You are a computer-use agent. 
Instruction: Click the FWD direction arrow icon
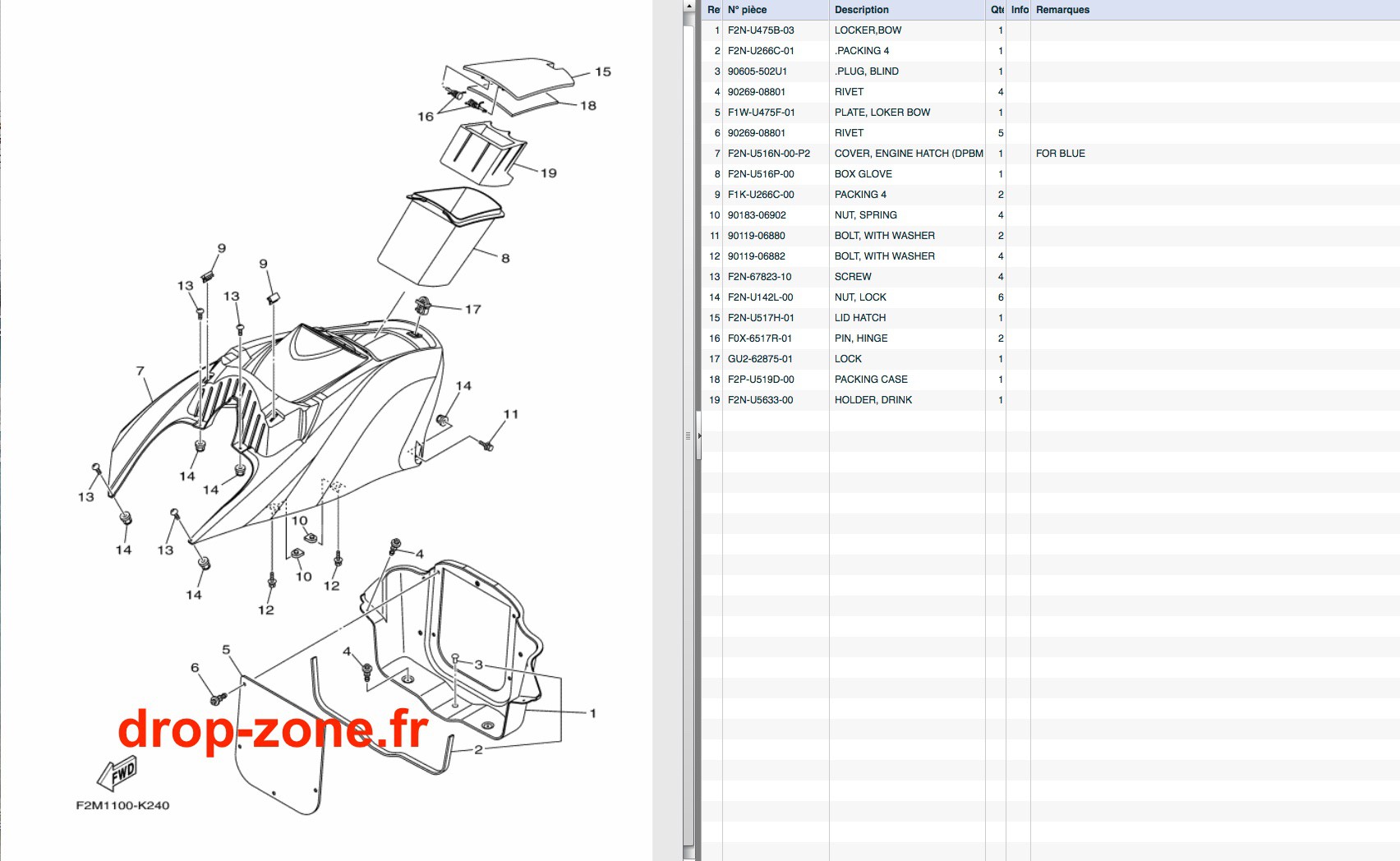[117, 772]
